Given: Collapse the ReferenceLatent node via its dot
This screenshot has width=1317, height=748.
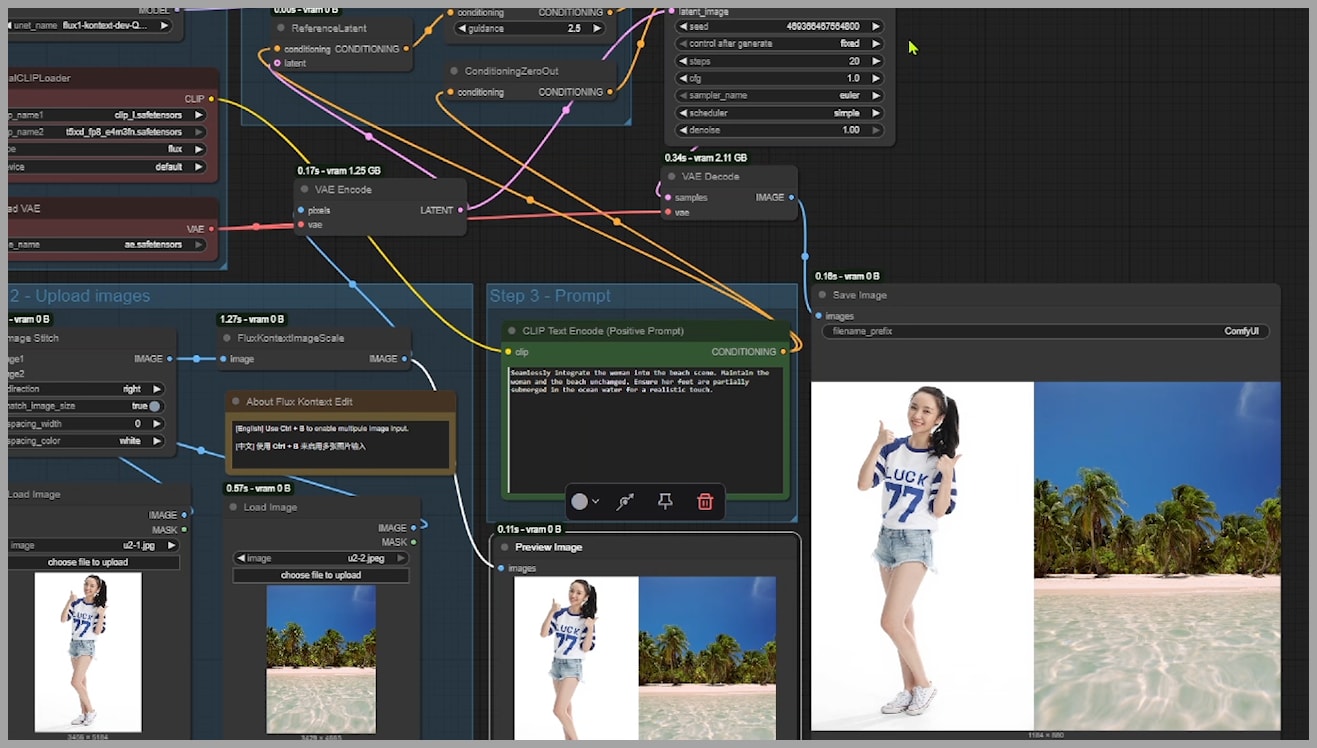Looking at the screenshot, I should click(281, 28).
